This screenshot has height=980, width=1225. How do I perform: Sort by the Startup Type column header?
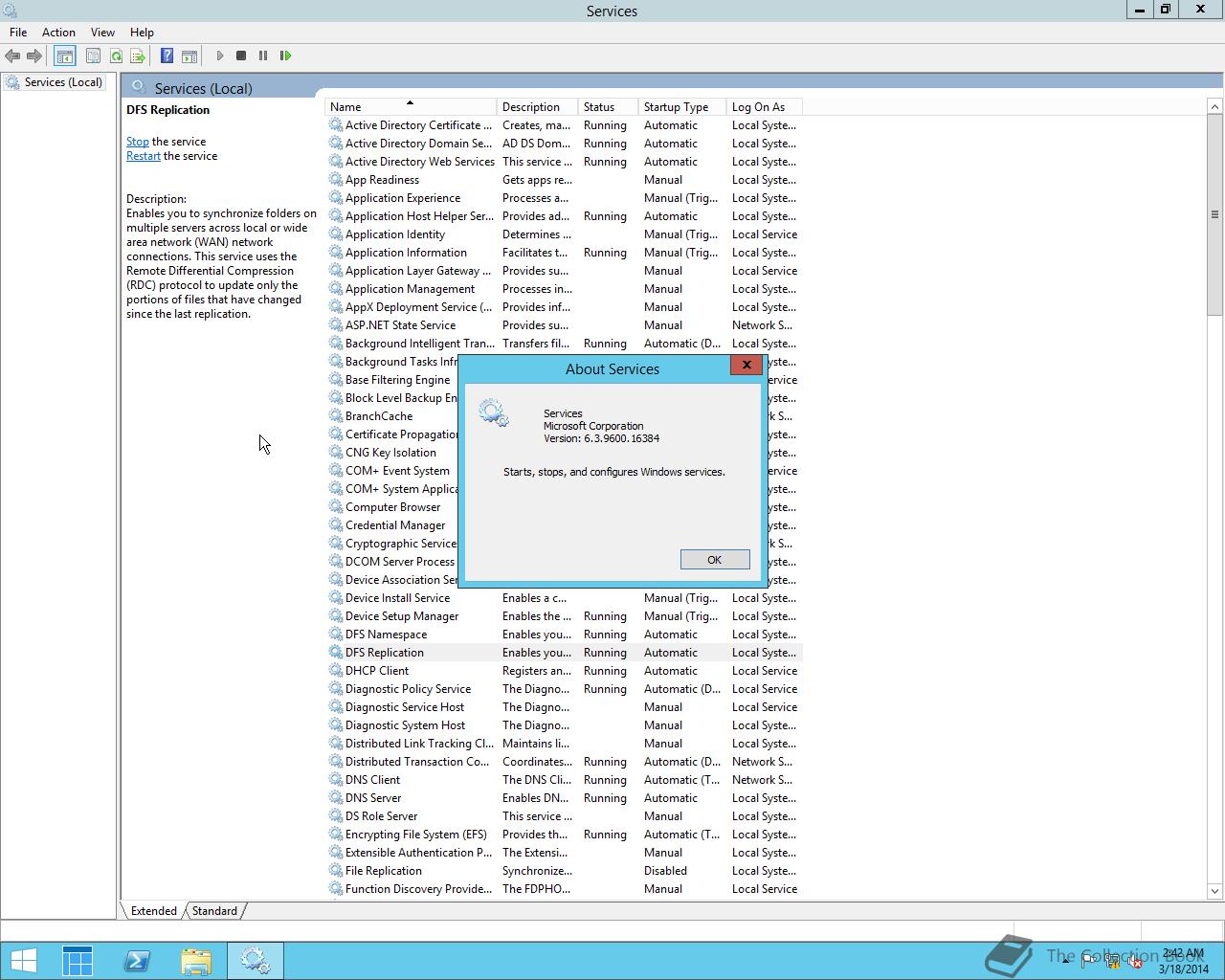coord(681,107)
